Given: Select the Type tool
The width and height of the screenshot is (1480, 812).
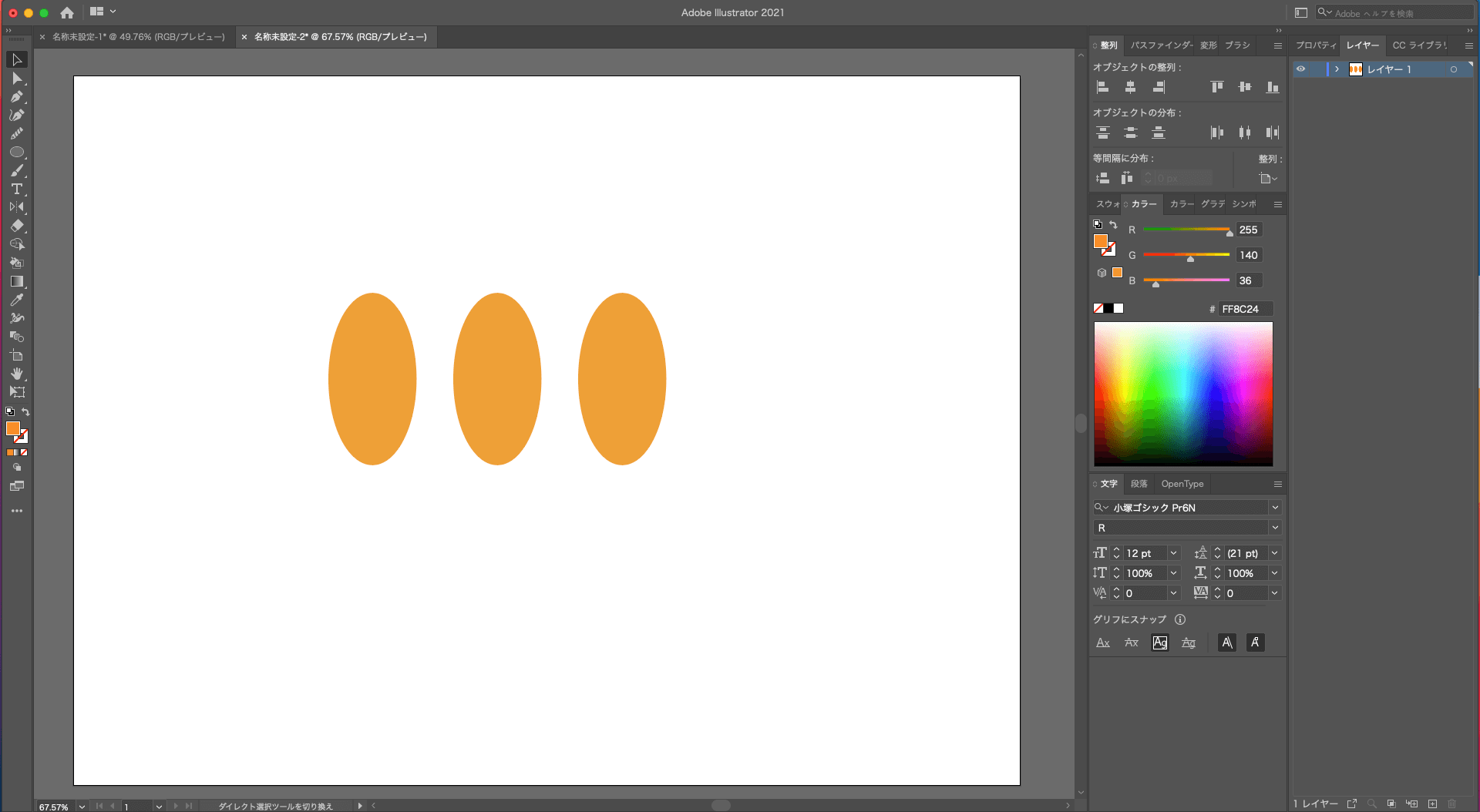Looking at the screenshot, I should pos(16,190).
